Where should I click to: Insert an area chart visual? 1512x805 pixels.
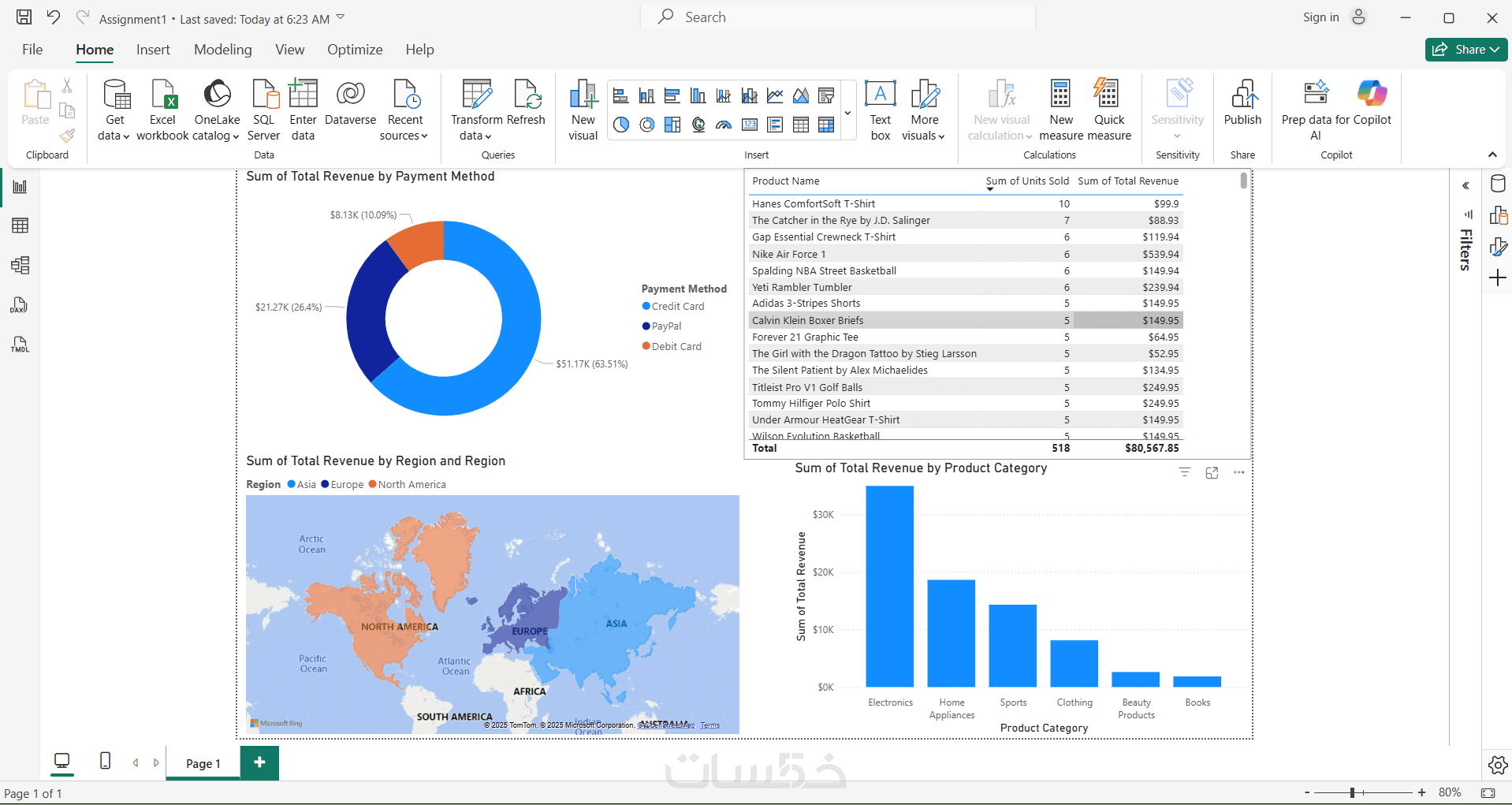801,96
